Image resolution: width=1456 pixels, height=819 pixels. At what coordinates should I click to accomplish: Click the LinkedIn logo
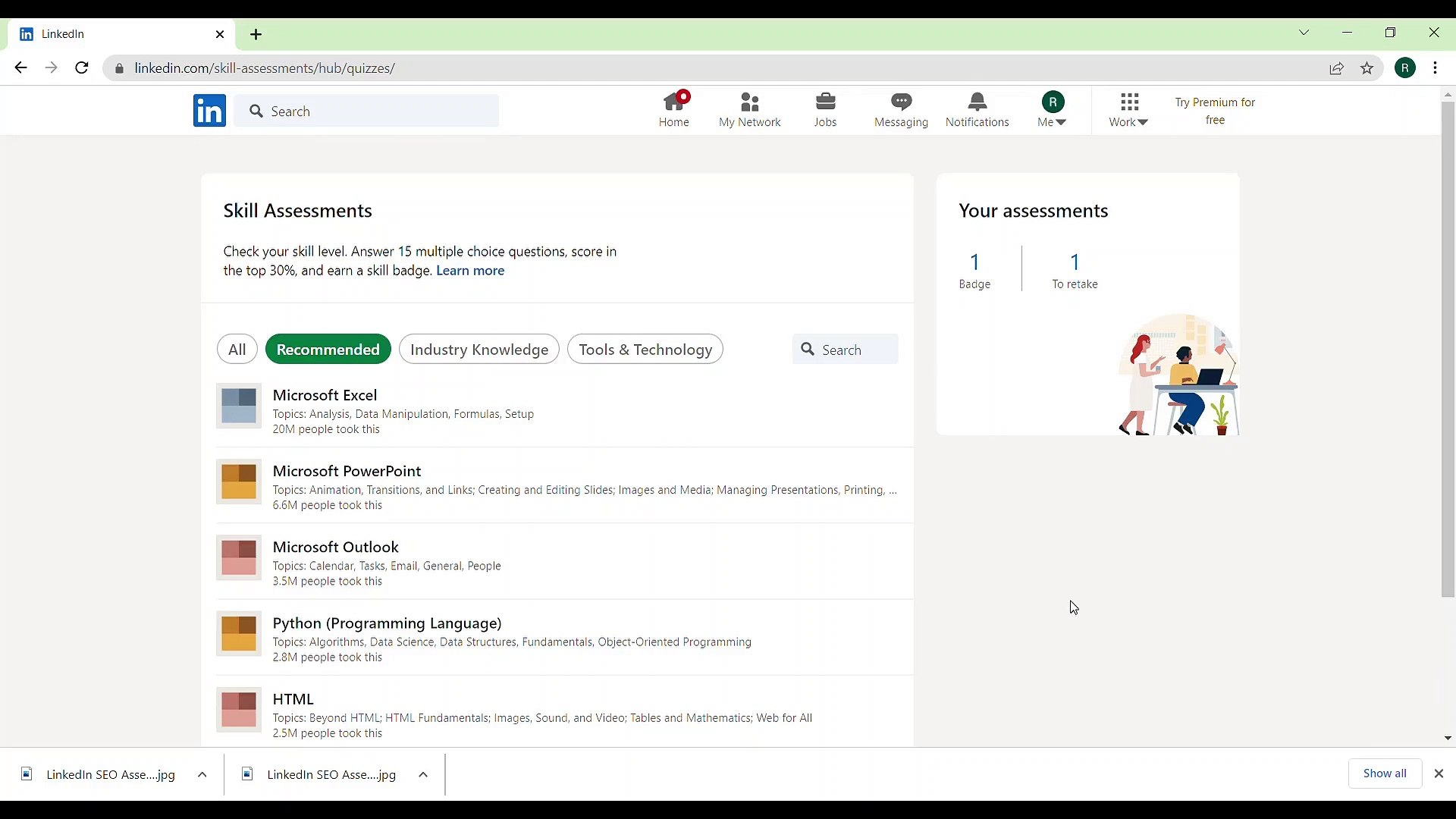click(x=209, y=111)
